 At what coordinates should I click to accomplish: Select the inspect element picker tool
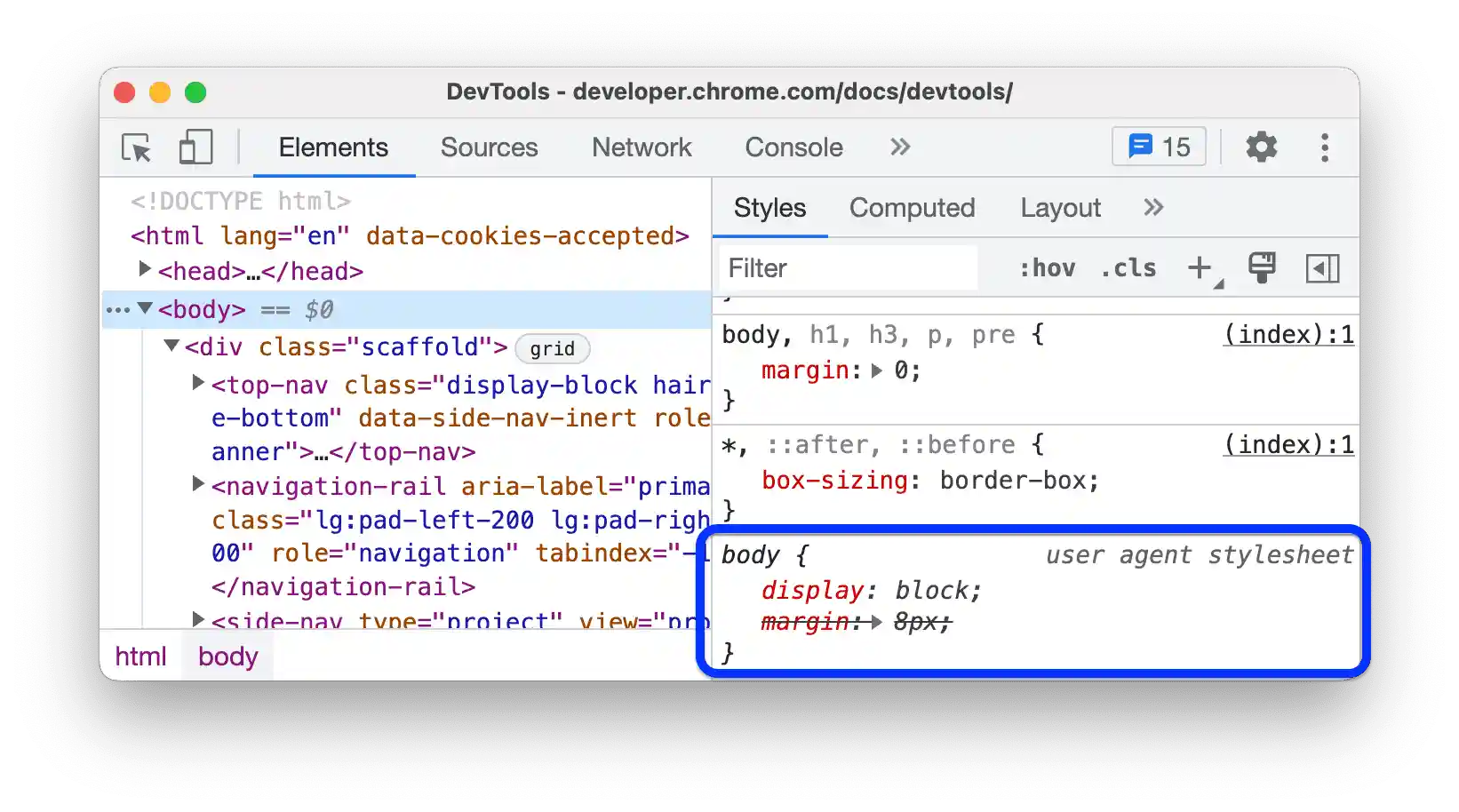134,147
